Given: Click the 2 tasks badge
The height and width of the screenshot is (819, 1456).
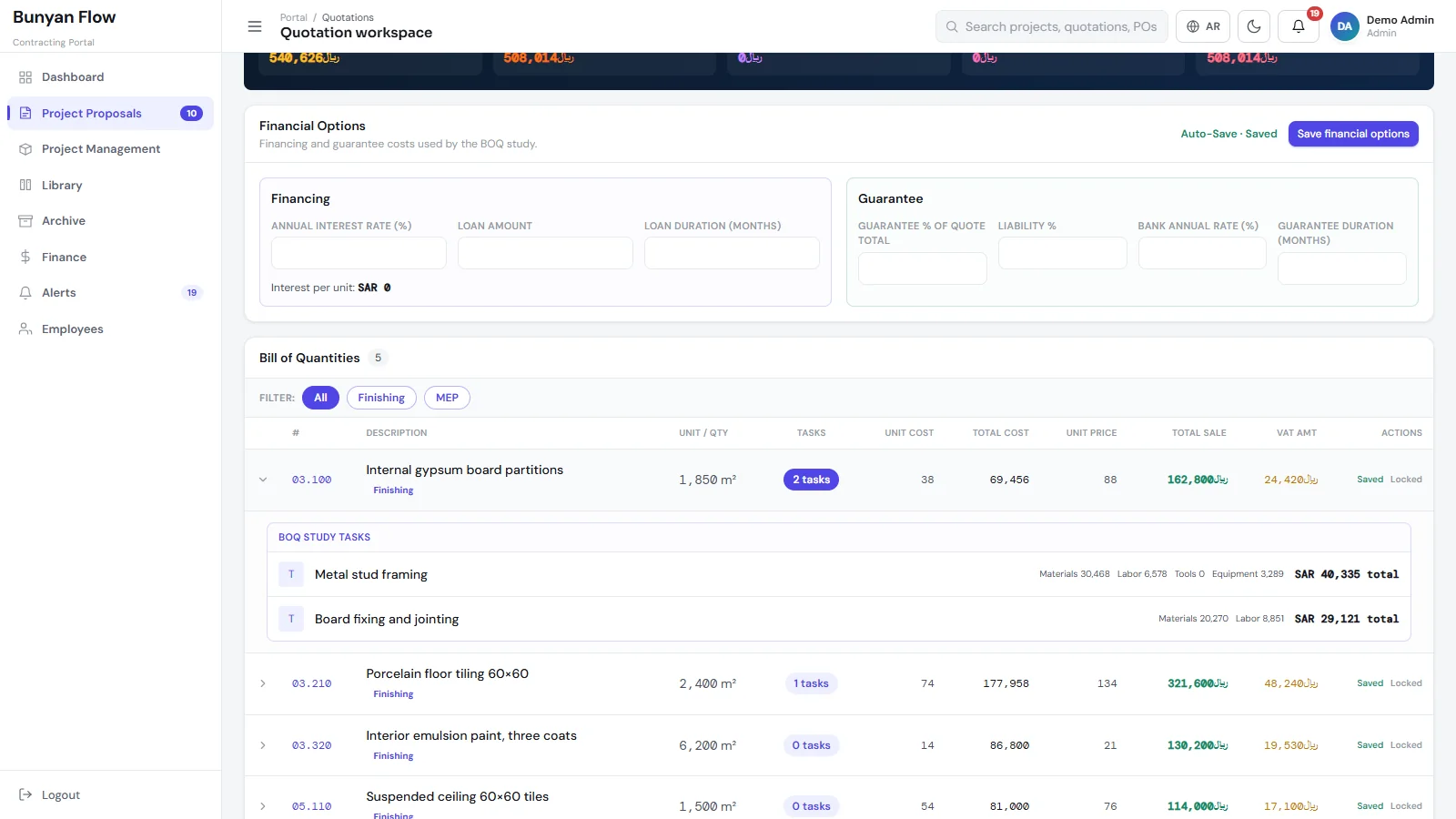Looking at the screenshot, I should [x=811, y=480].
